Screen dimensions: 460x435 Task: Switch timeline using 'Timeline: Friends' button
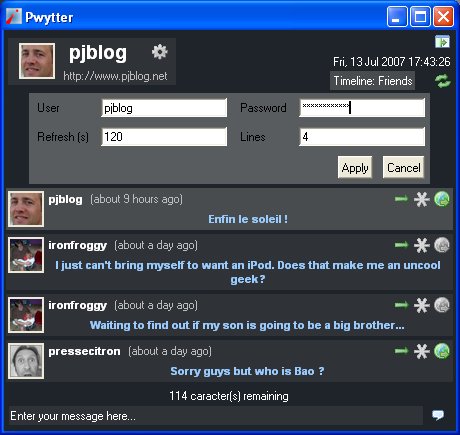(373, 81)
